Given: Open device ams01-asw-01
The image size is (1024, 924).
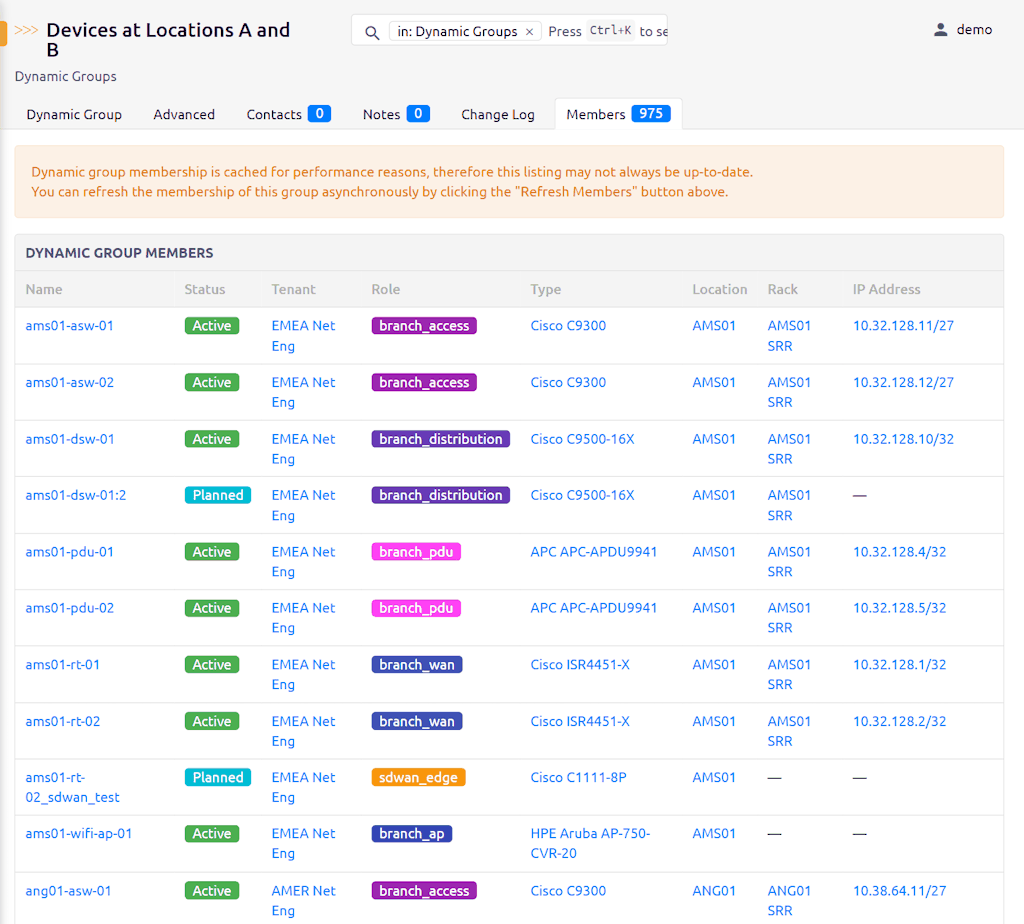Looking at the screenshot, I should point(69,326).
